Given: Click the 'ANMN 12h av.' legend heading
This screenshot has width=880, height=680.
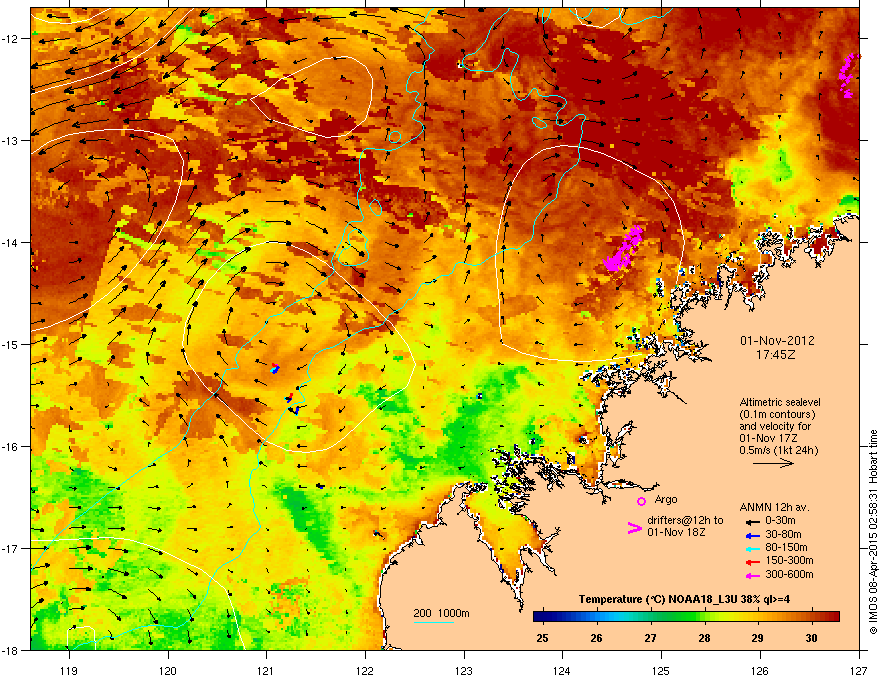Looking at the screenshot, I should coord(774,507).
